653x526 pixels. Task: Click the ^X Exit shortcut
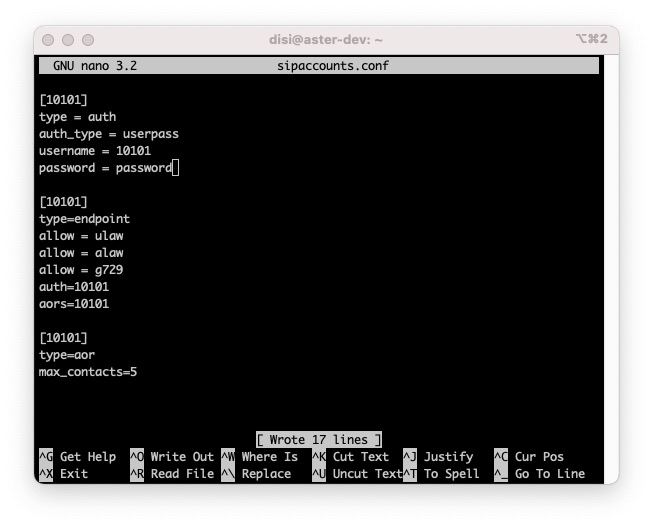64,474
